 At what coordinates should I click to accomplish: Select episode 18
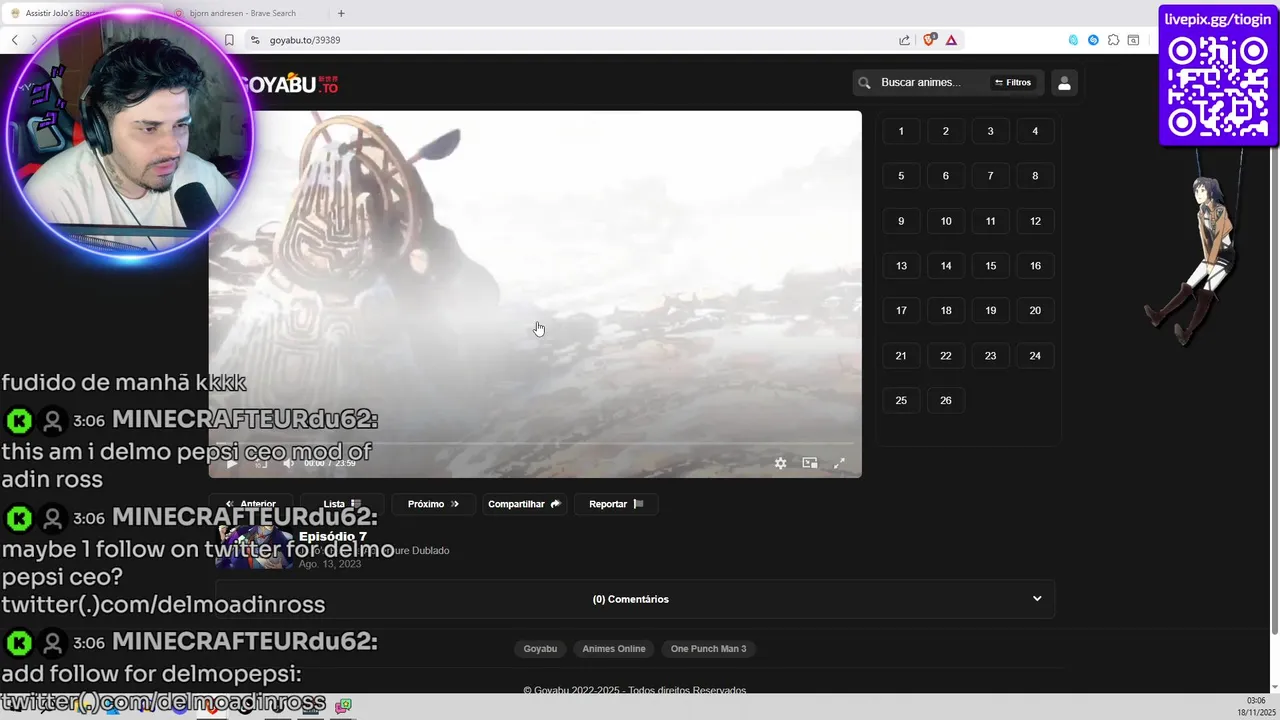[946, 311]
